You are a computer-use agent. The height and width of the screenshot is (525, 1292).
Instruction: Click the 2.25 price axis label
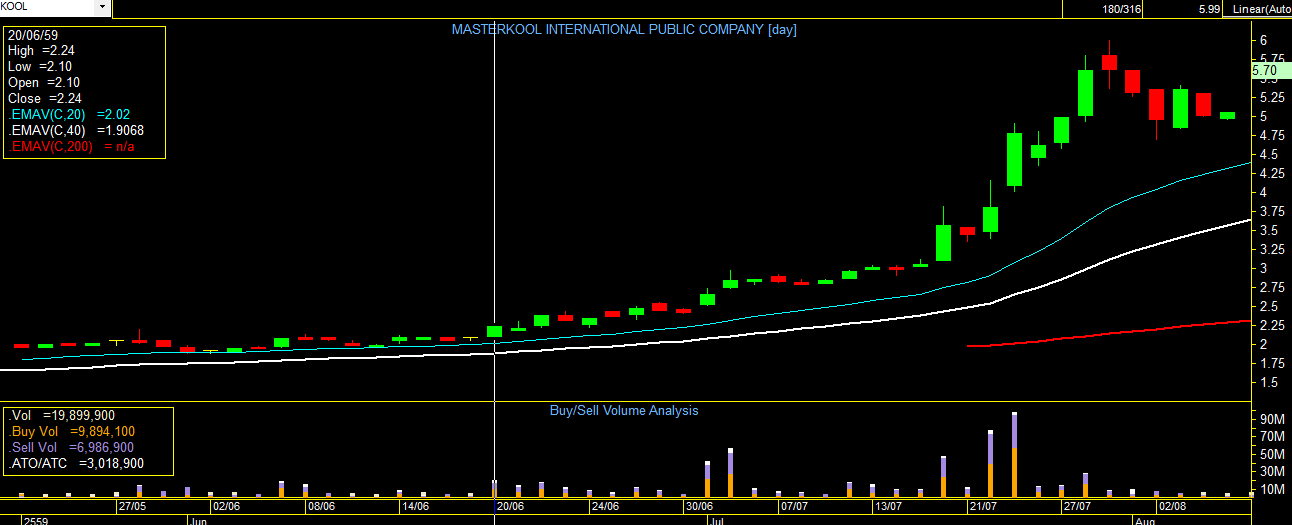pos(1272,325)
